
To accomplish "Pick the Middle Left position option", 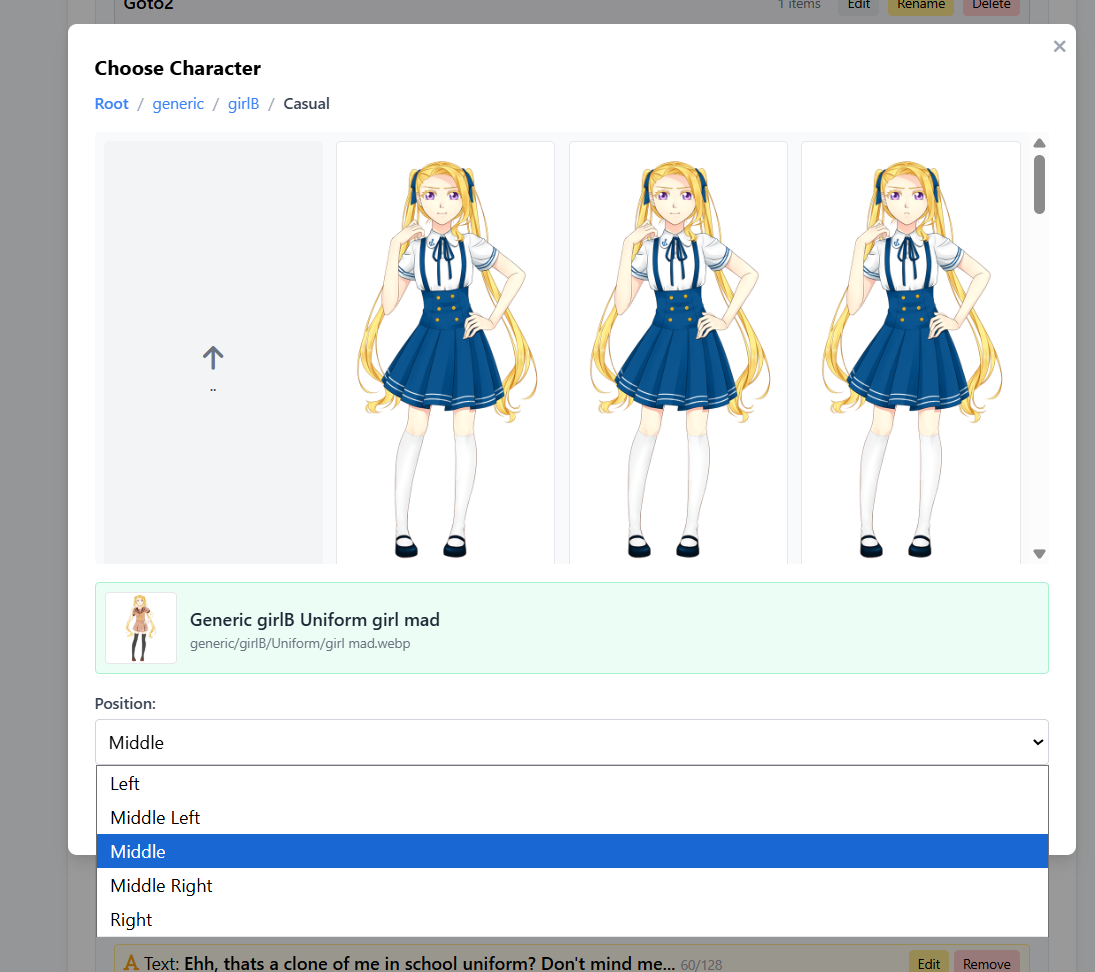I will click(x=155, y=818).
